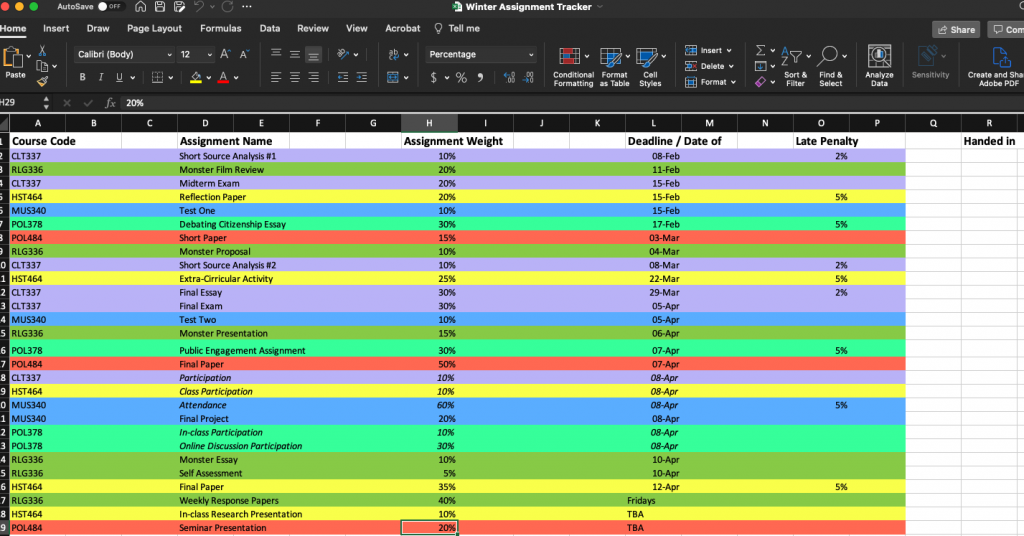Open the Calibri (Body) font dropdown
Screen dimensions: 1024x536
[x=168, y=54]
